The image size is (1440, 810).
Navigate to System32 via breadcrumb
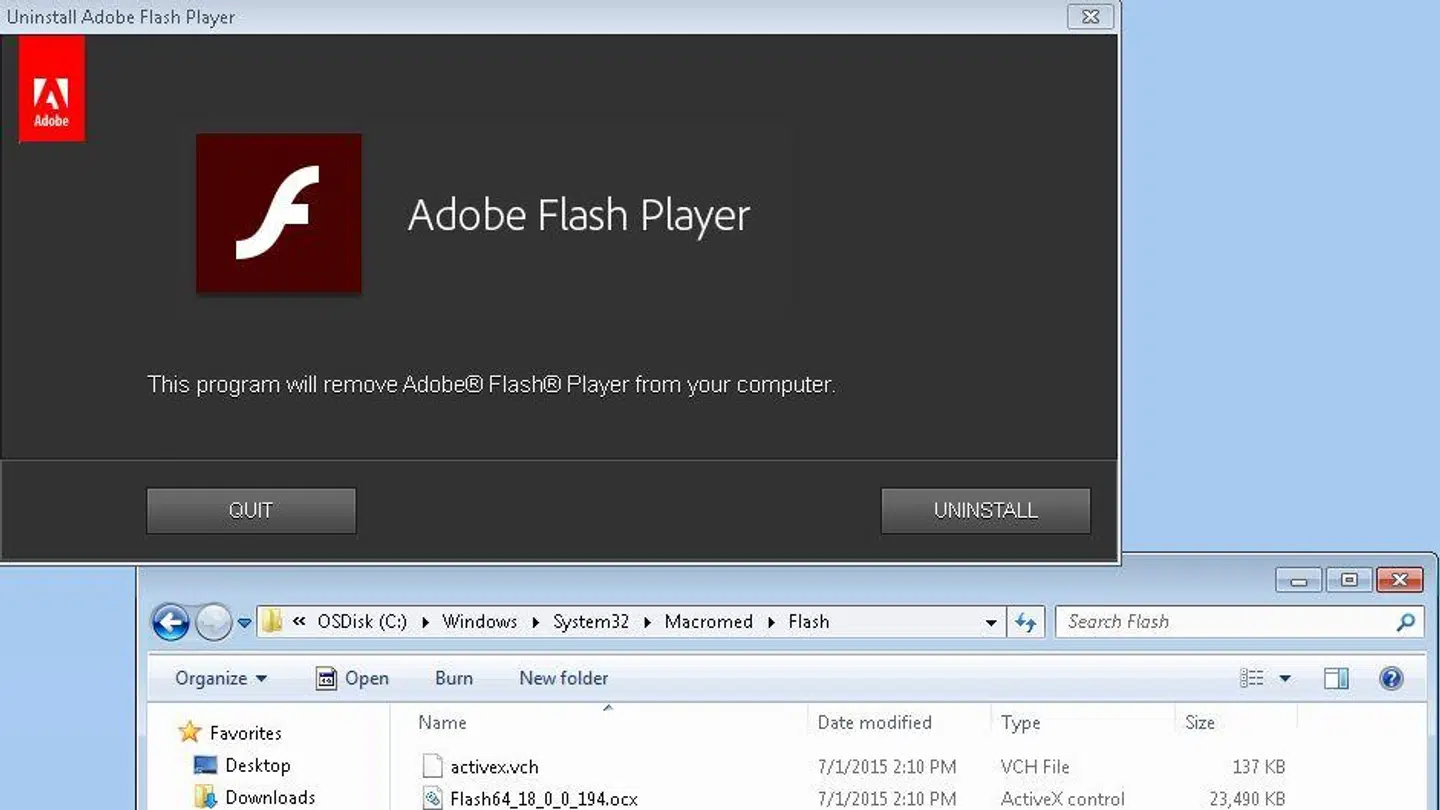click(x=591, y=621)
